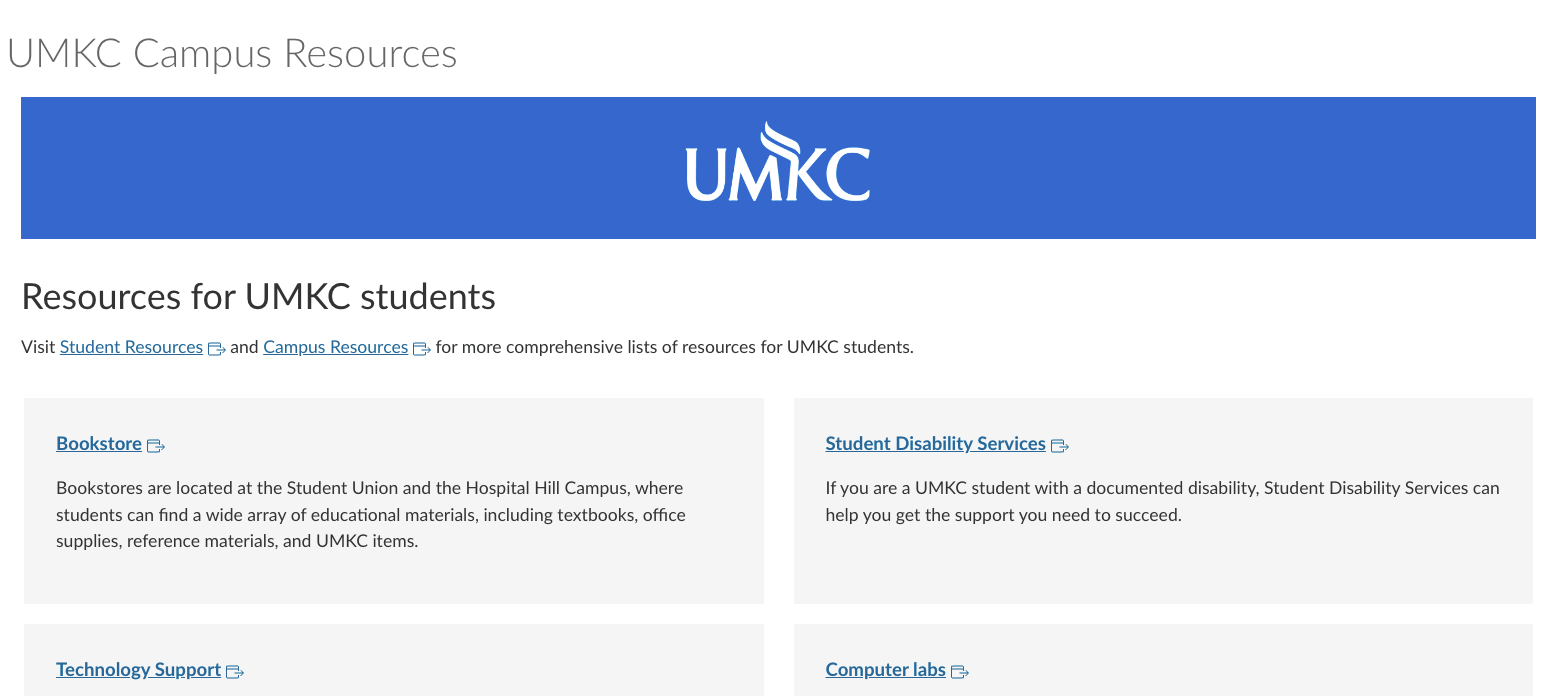The width and height of the screenshot is (1559, 696).
Task: Follow the Bookstore heading link
Action: point(99,444)
